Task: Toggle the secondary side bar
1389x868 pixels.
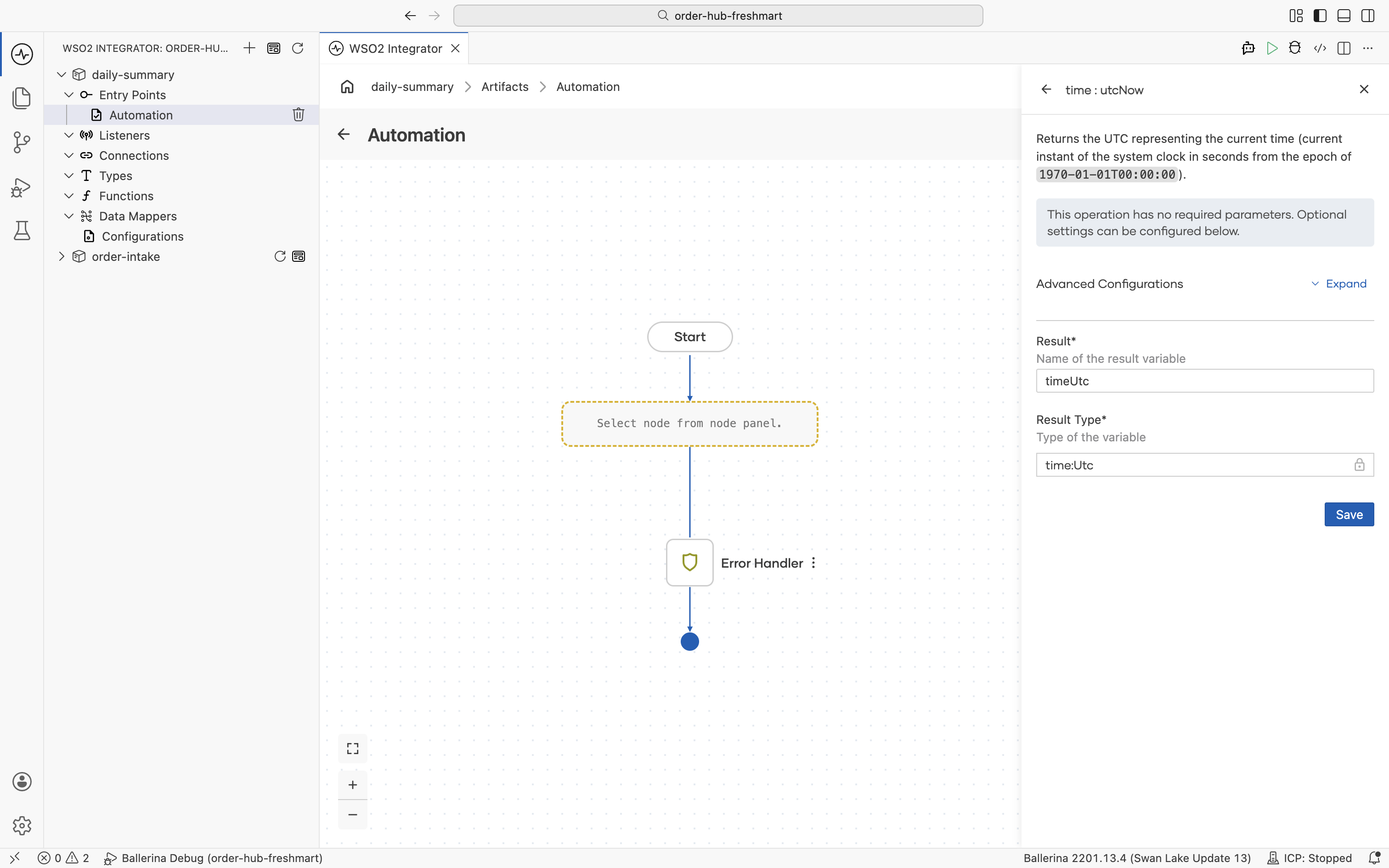Action: pyautogui.click(x=1368, y=16)
